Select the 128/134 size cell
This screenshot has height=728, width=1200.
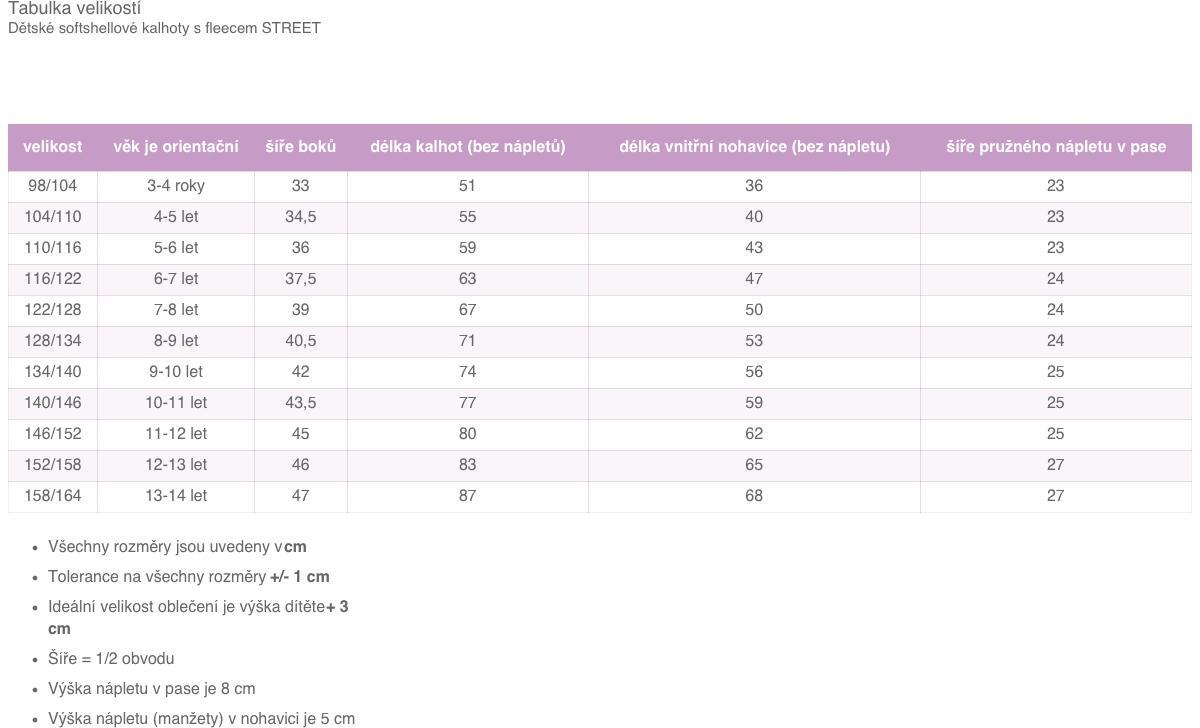53,341
